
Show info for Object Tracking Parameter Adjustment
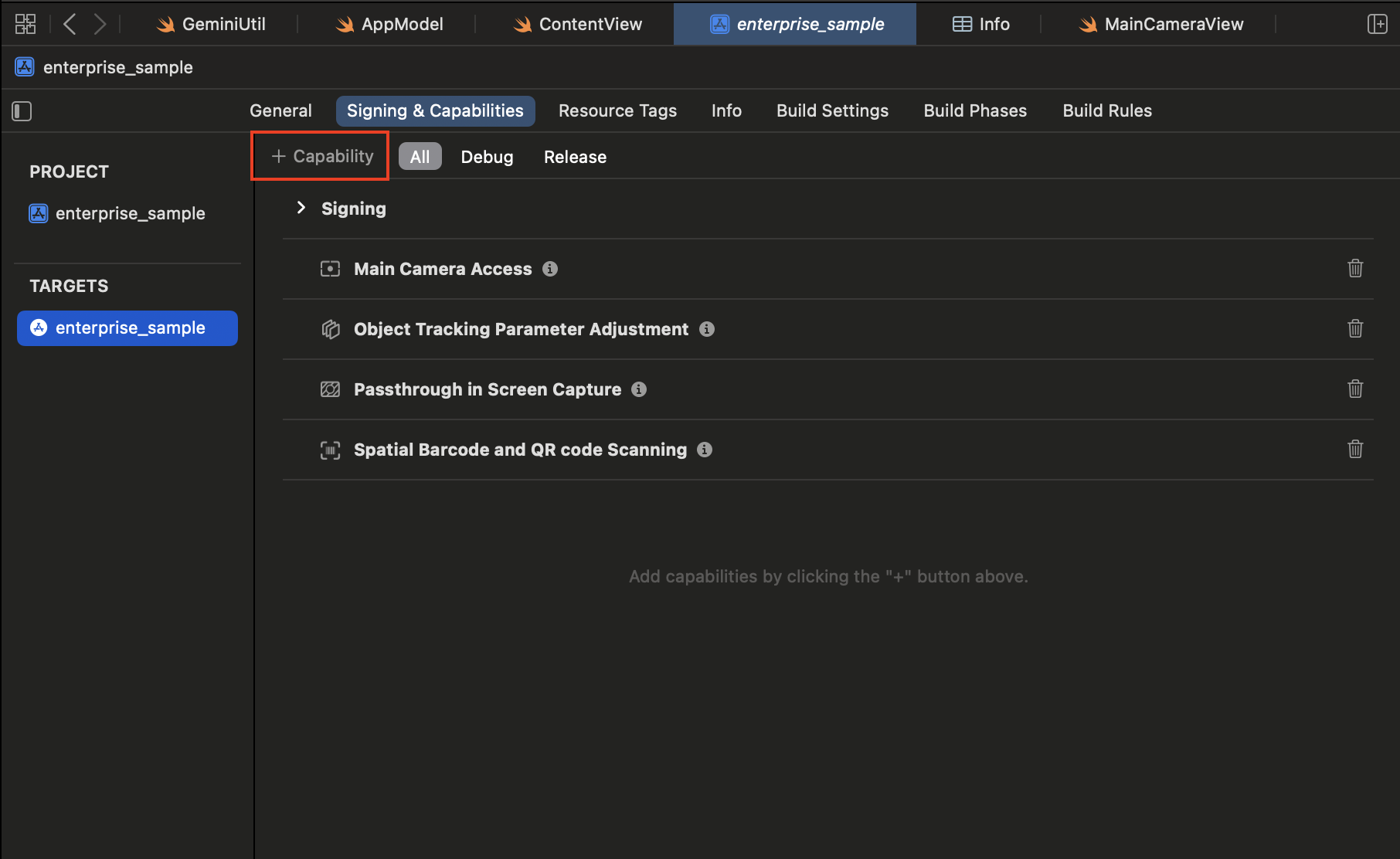(707, 329)
